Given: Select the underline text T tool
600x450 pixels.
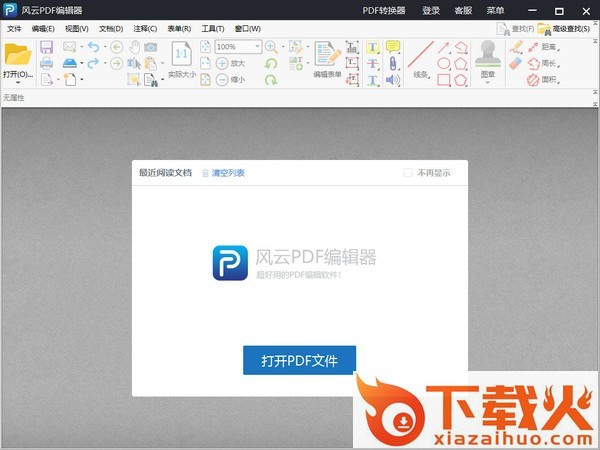Looking at the screenshot, I should pyautogui.click(x=373, y=80).
